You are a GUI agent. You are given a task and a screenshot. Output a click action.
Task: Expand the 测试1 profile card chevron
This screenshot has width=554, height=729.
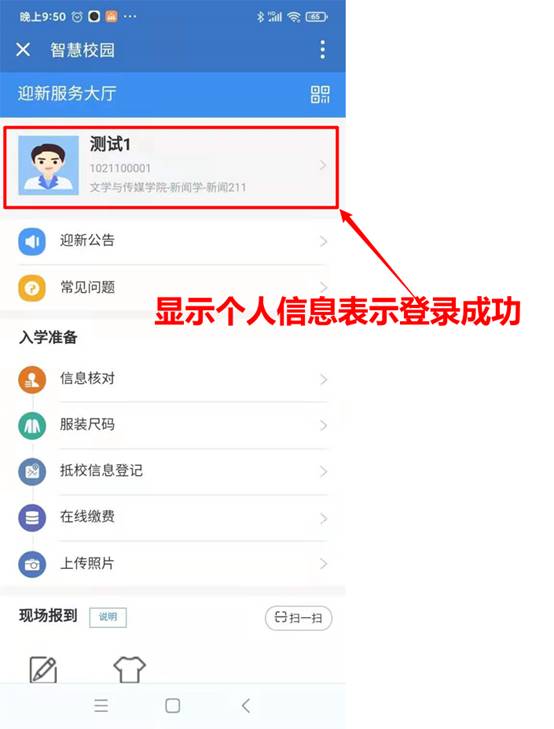point(323,165)
